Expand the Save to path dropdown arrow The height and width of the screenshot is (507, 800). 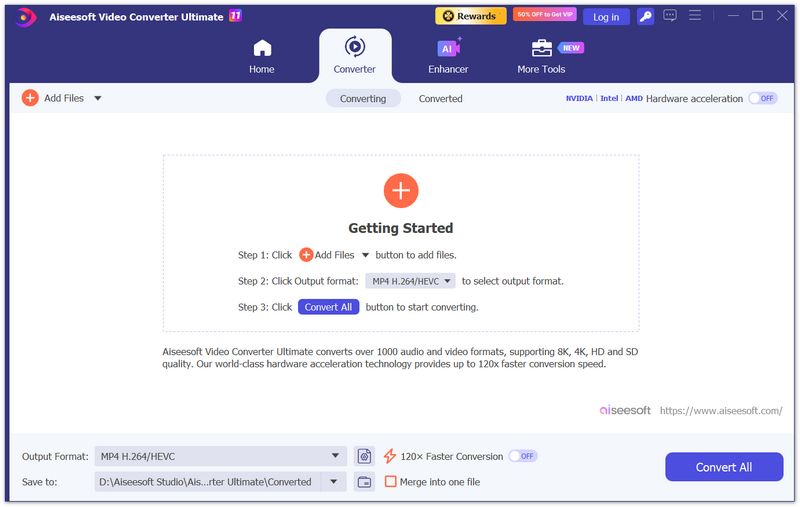pyautogui.click(x=334, y=481)
